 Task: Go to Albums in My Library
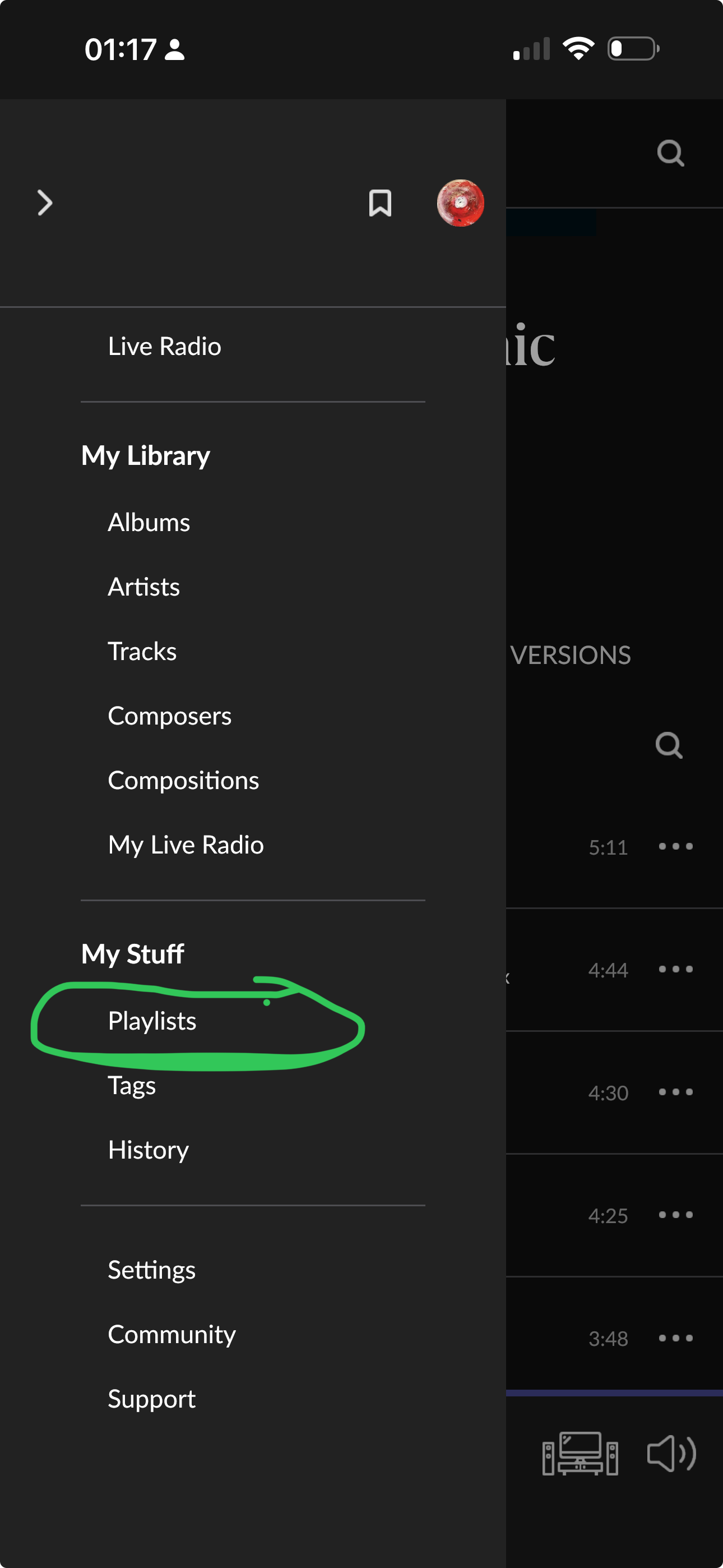point(149,522)
